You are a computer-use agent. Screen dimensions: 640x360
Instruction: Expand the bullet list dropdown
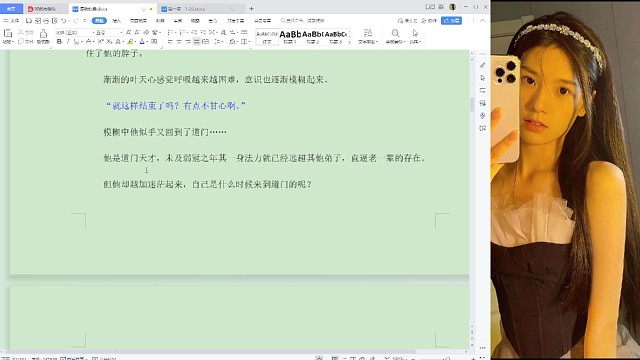175,32
